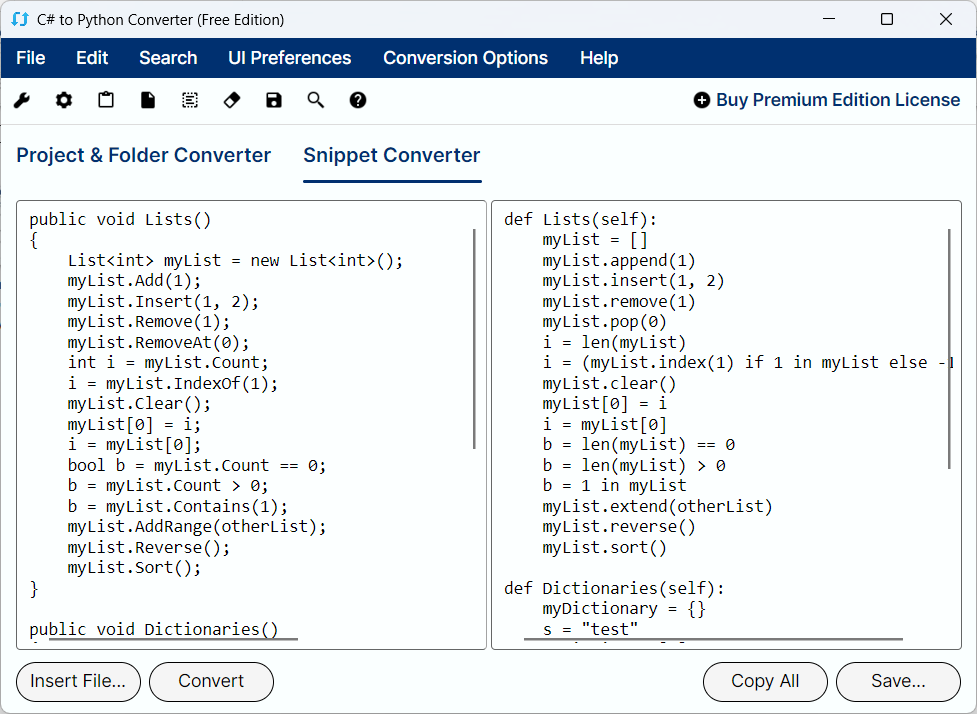Screen dimensions: 977x714
Task: Expand the Search menu
Action: [x=168, y=58]
